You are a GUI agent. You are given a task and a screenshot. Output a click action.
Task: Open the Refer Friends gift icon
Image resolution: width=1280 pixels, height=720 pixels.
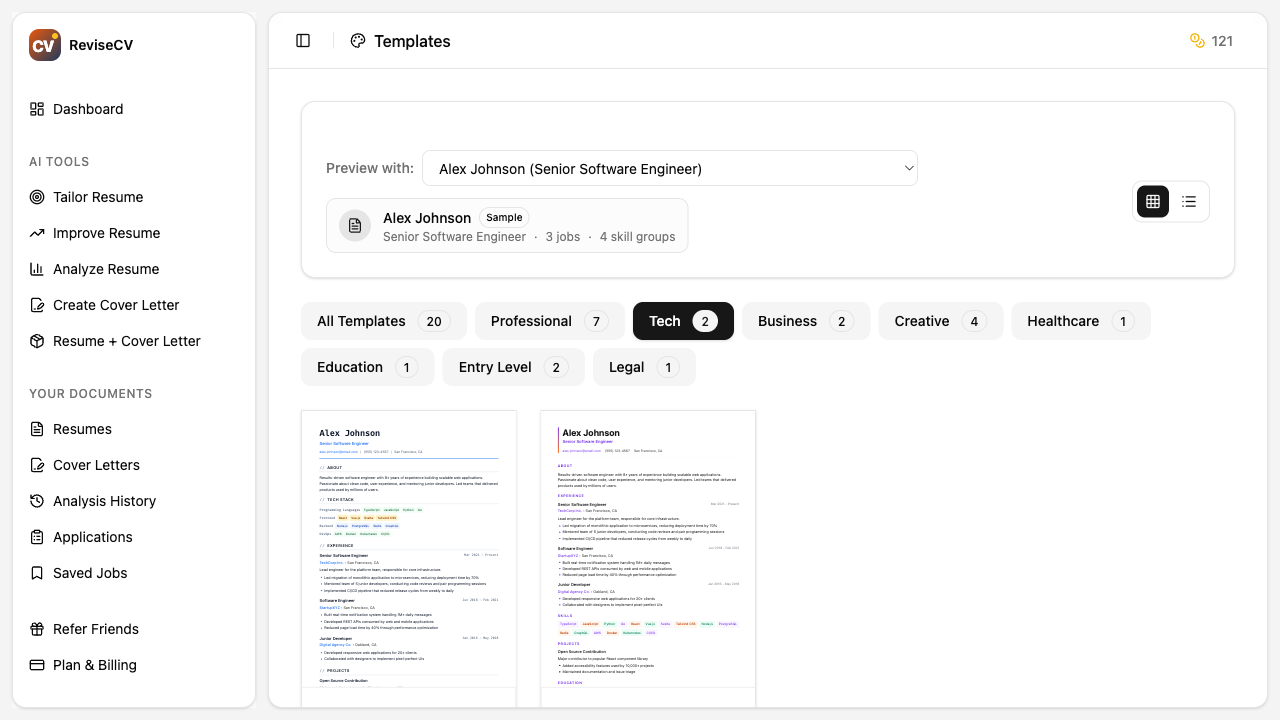point(36,629)
